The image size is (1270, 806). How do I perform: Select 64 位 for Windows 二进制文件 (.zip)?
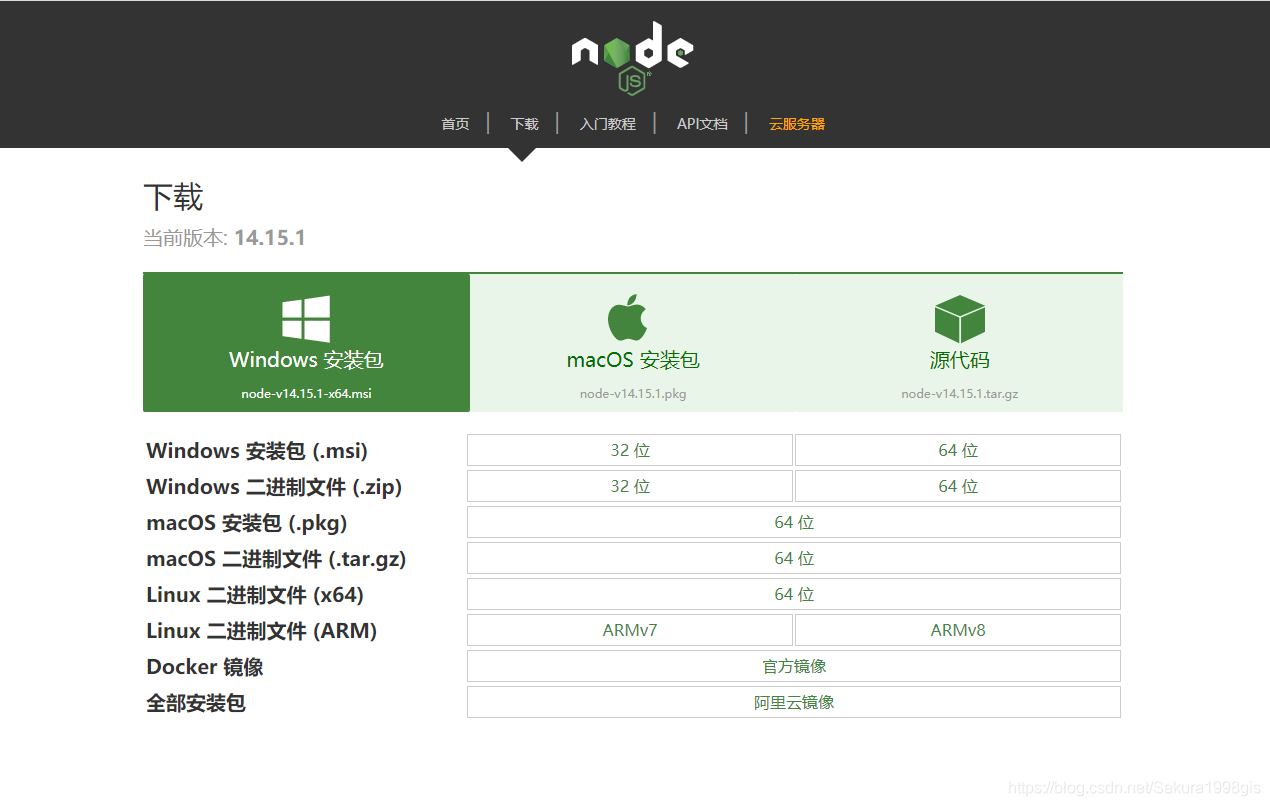(x=958, y=486)
